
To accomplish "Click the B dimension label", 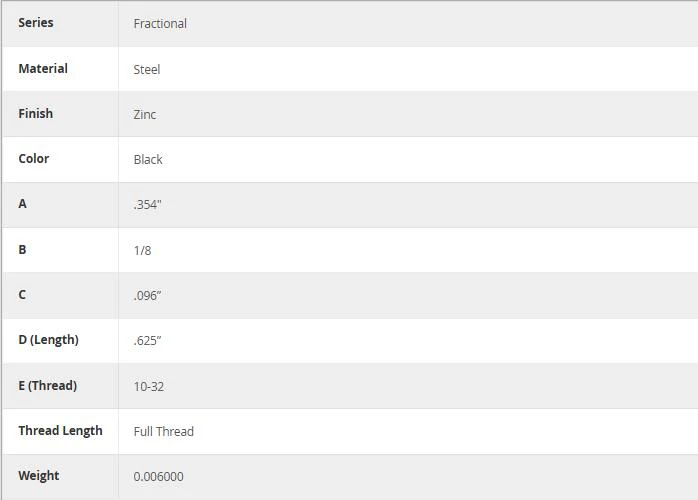I will tap(22, 249).
